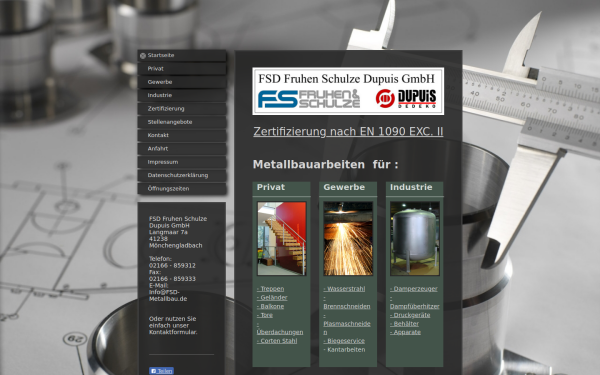This screenshot has width=600, height=375.
Task: Open the sparks cutting image under Gewerbe
Action: click(x=348, y=239)
